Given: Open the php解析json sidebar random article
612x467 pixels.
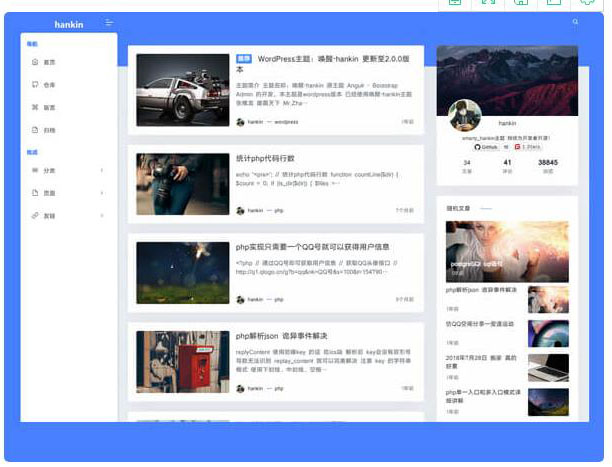Looking at the screenshot, I should (480, 290).
